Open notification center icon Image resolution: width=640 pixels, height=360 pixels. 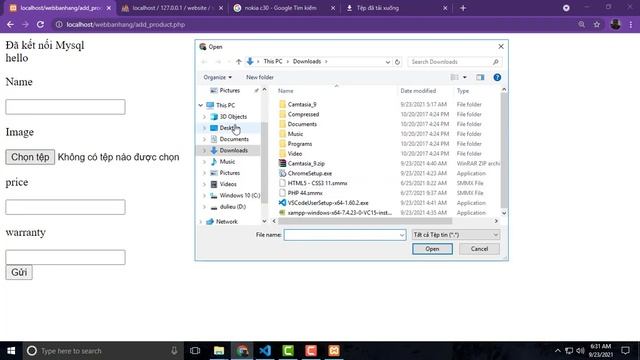[625, 351]
